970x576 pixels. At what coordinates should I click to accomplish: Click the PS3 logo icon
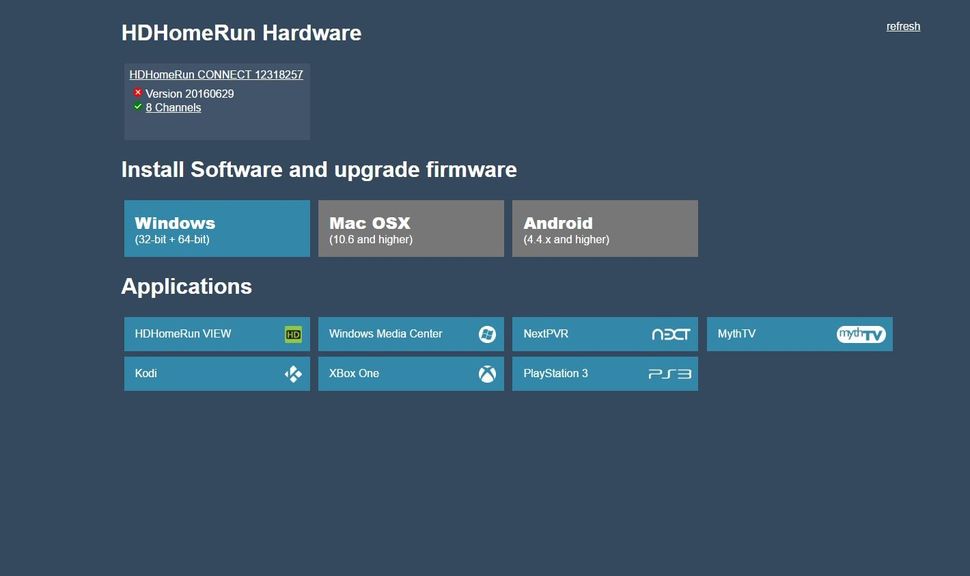[670, 374]
